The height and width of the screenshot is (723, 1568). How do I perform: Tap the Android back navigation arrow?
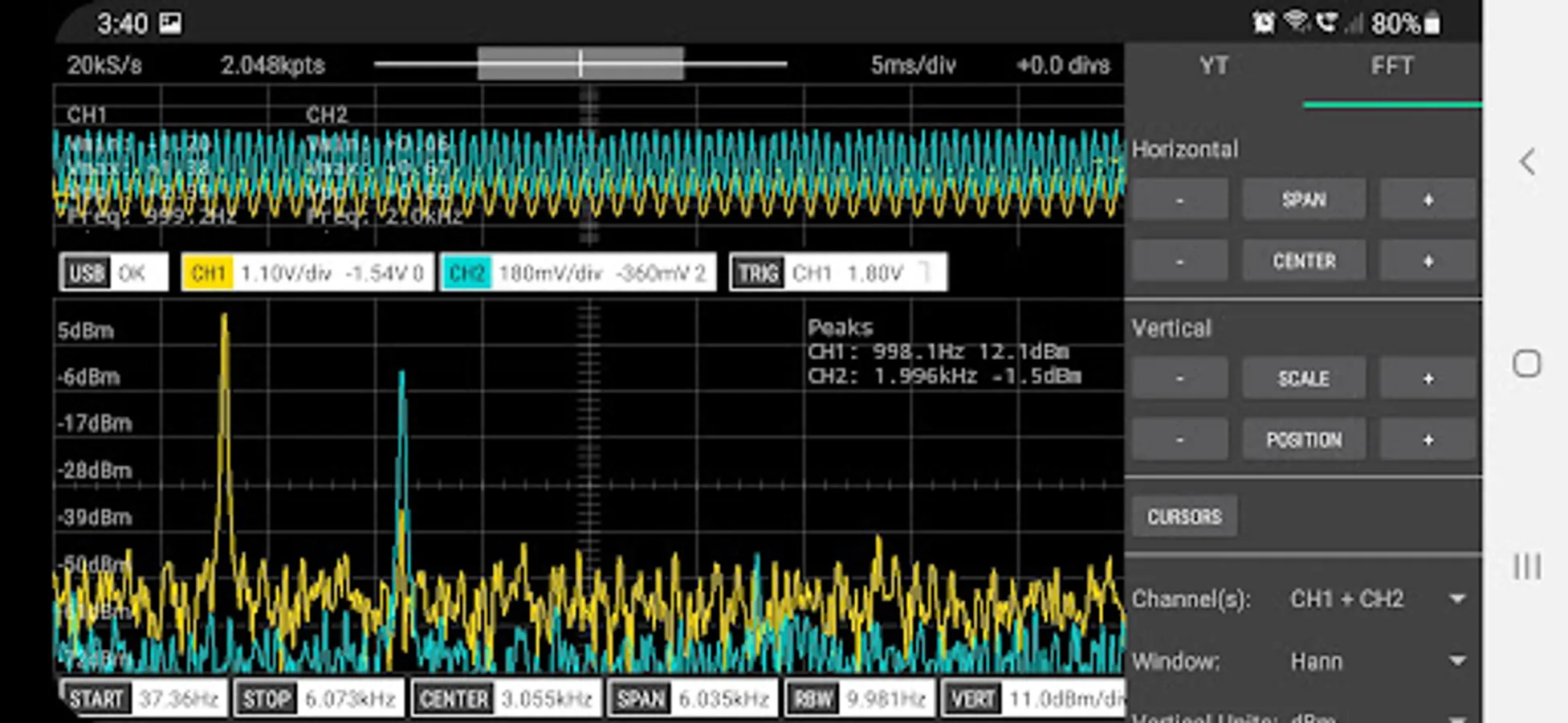pos(1527,162)
